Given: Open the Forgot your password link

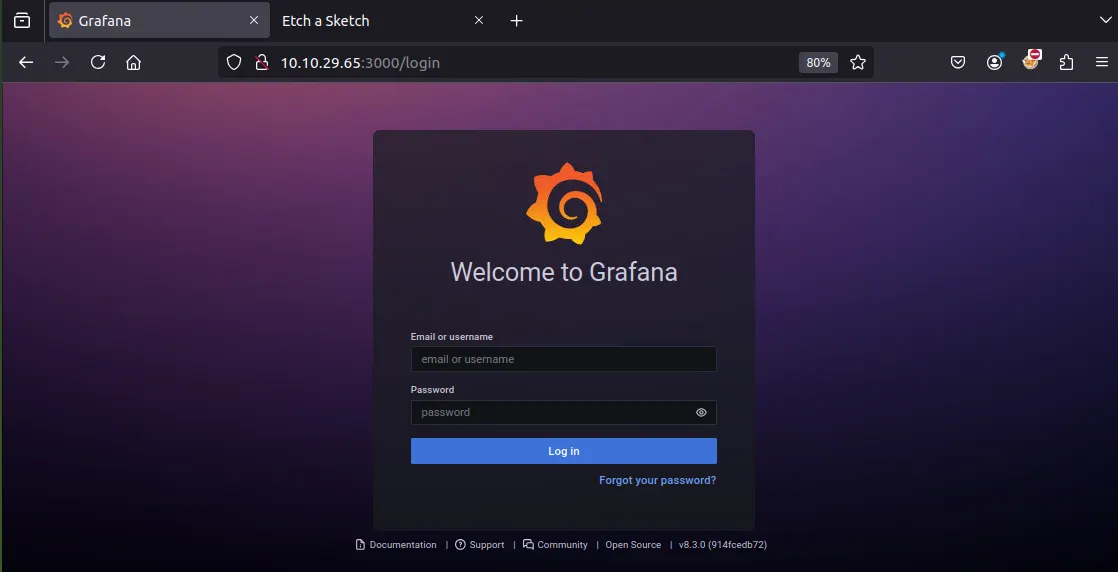Looking at the screenshot, I should [657, 480].
